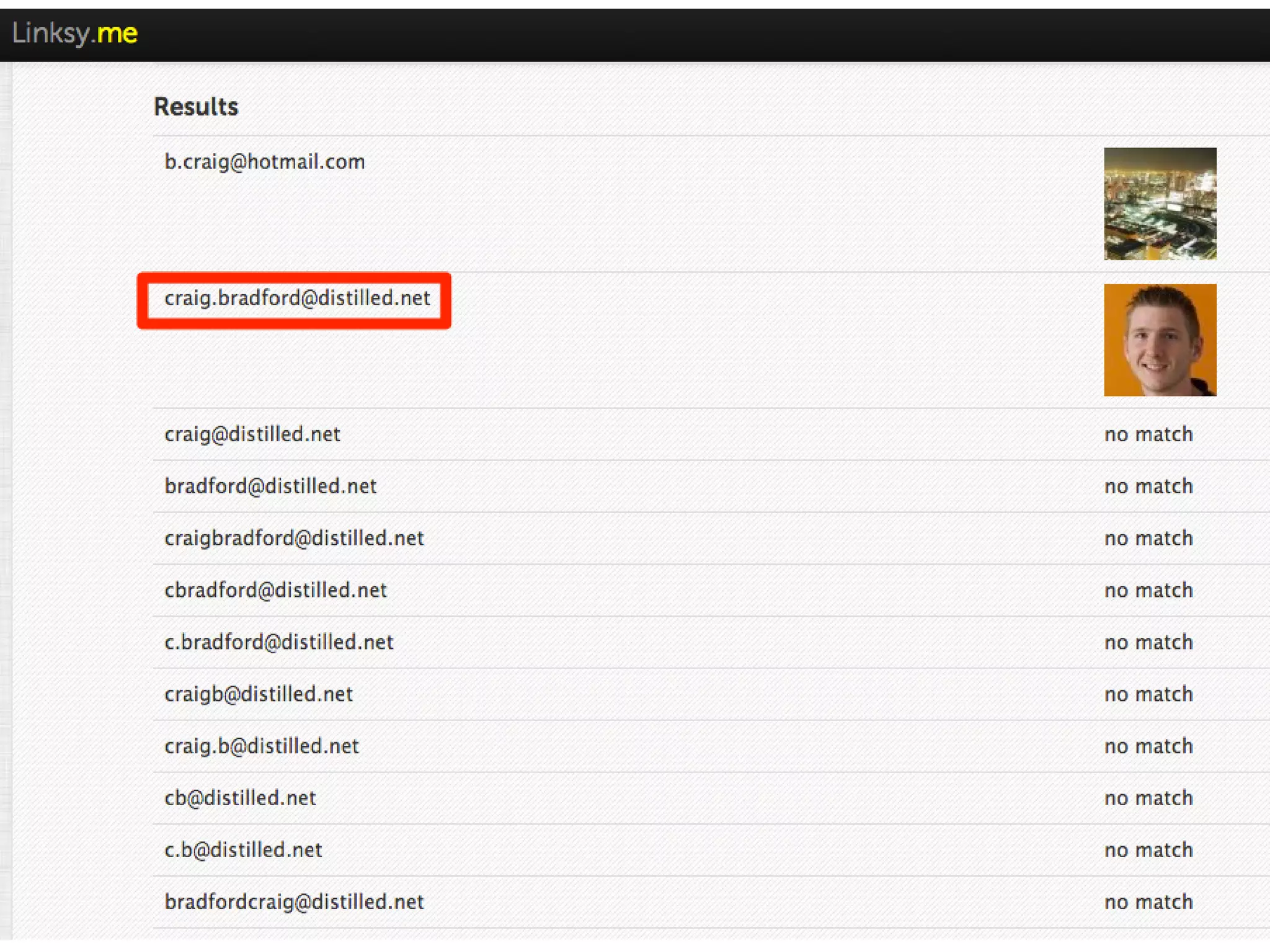Click the city skyline profile thumbnail
This screenshot has width=1270, height=952.
1160,203
